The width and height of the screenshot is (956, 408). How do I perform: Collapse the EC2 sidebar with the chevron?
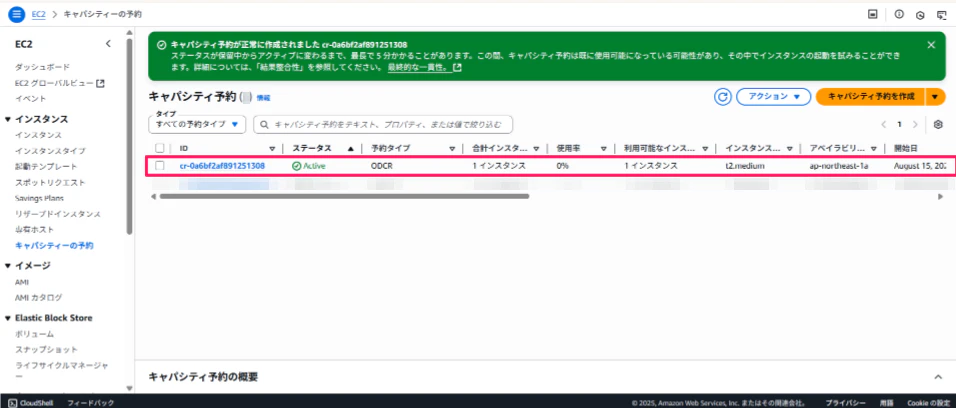(109, 44)
